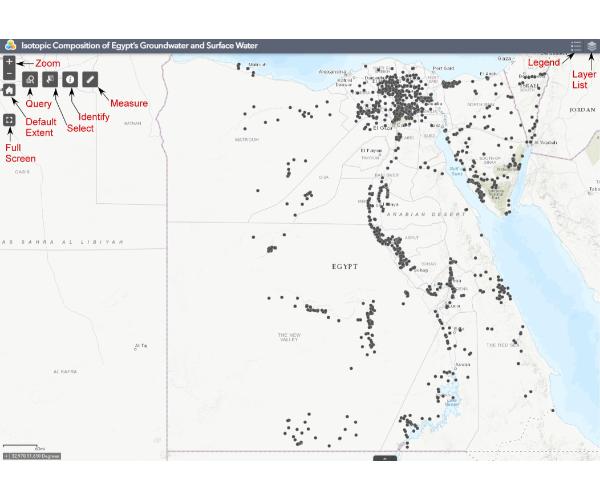Click the EGYPT country label on map
The width and height of the screenshot is (600, 500).
tap(345, 268)
